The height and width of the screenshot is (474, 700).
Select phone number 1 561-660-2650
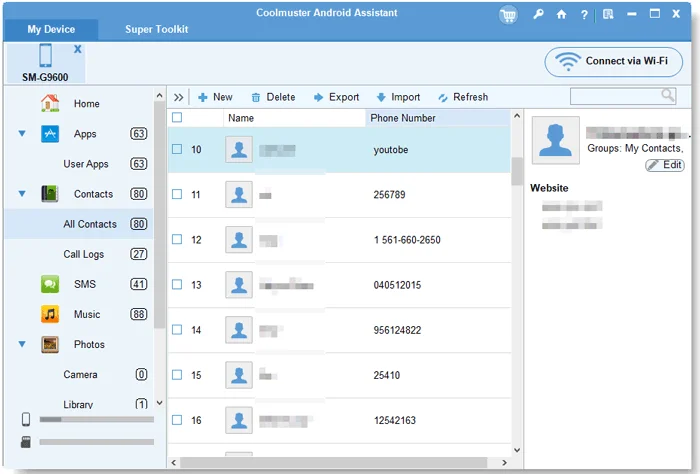(407, 240)
